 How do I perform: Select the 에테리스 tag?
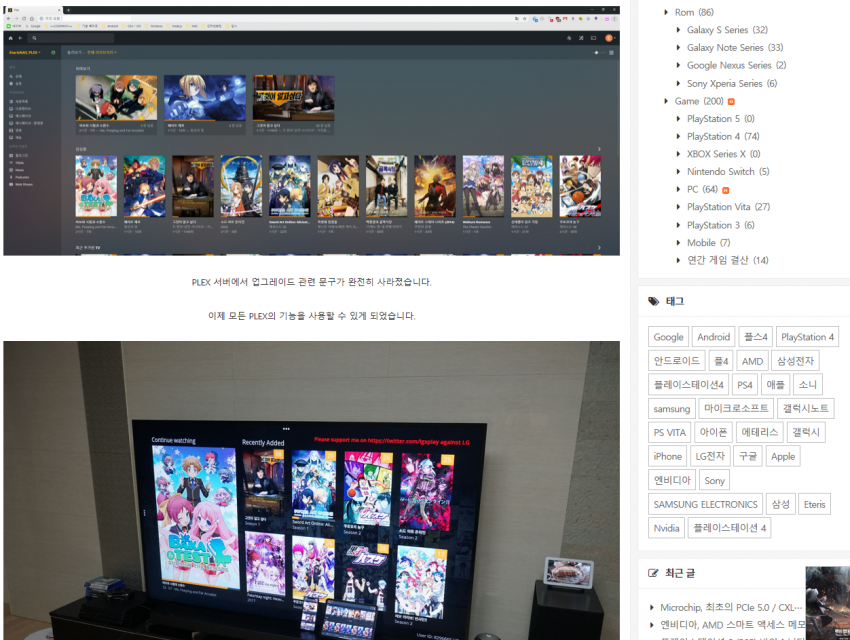coord(759,432)
